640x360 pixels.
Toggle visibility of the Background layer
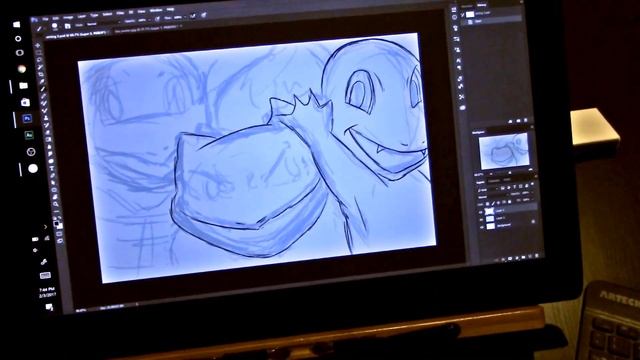point(482,227)
